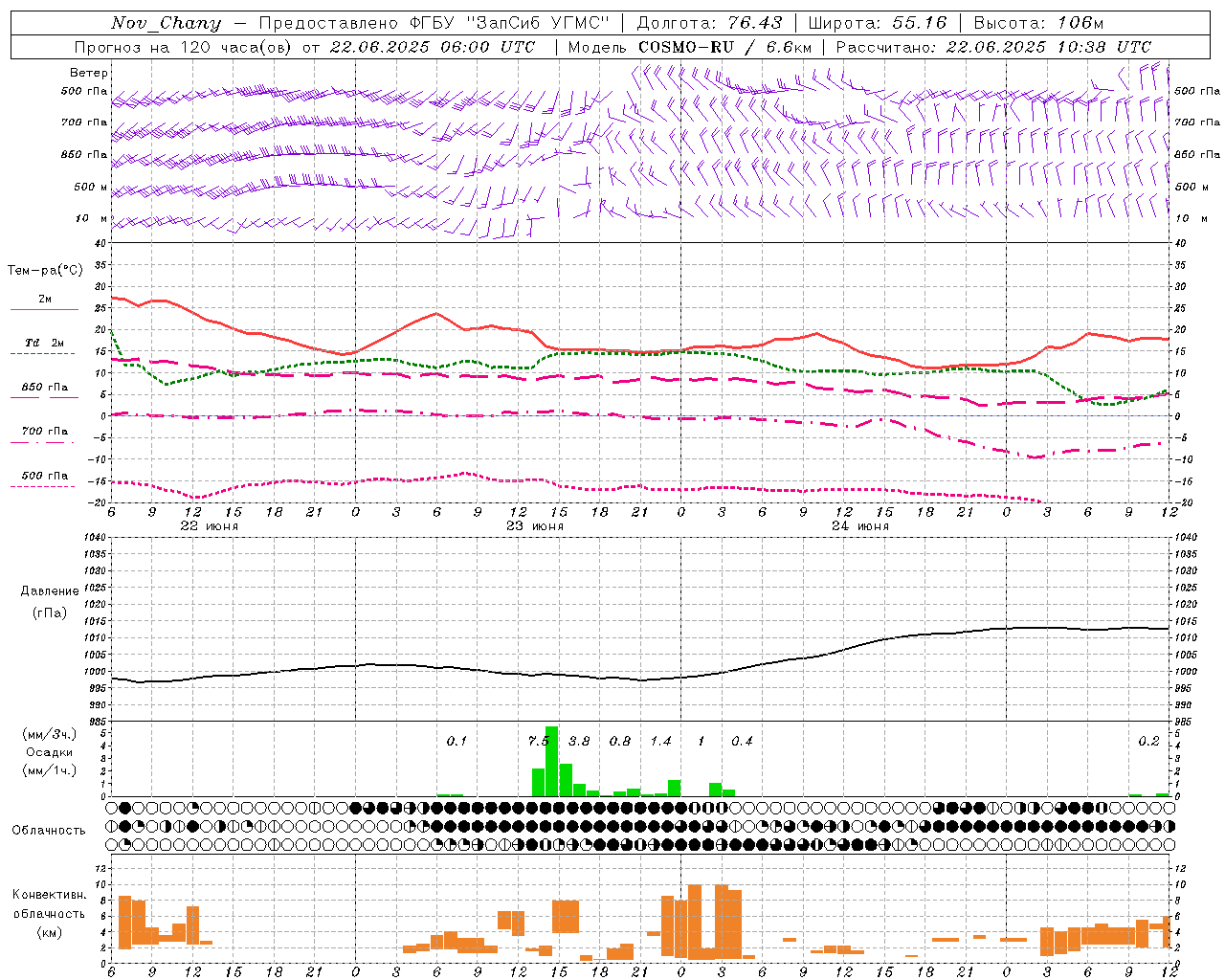Viewport: 1225px width, 980px height.
Task: Click the Облачность cloud cover label
Action: (x=49, y=830)
